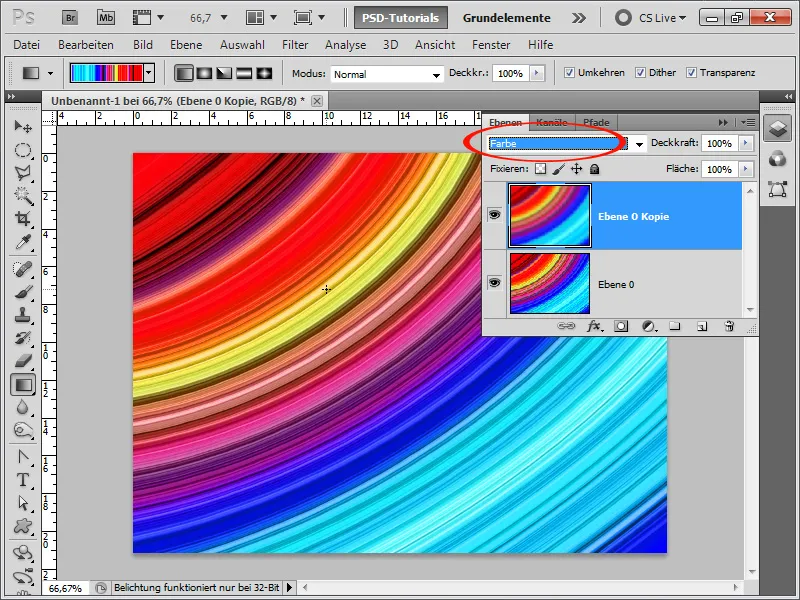Lock image pixels with brush icon
The height and width of the screenshot is (600, 800).
tap(559, 169)
